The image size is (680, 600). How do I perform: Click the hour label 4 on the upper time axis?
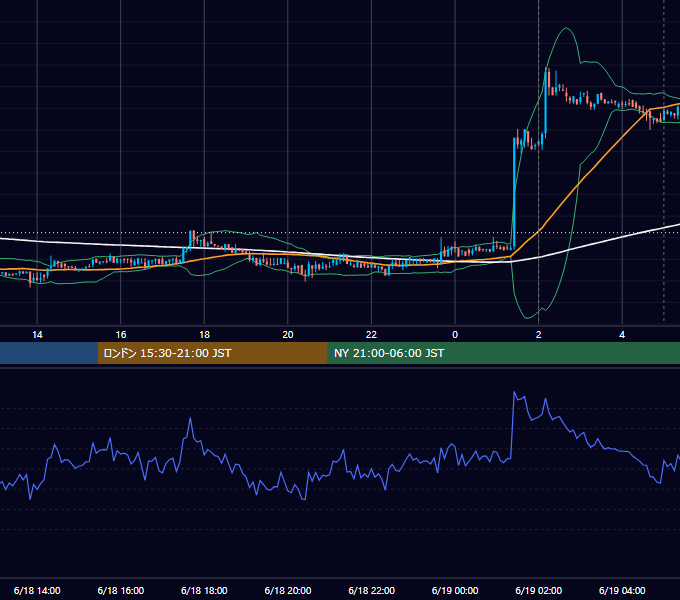[x=622, y=335]
